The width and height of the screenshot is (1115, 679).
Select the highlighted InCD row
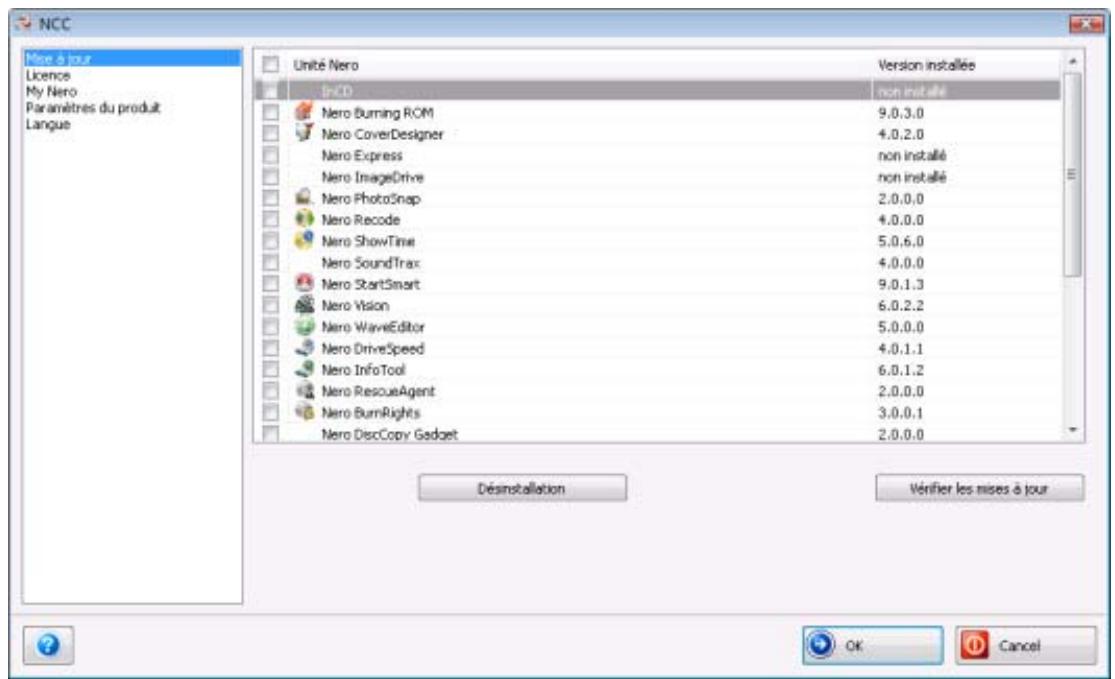tap(657, 90)
